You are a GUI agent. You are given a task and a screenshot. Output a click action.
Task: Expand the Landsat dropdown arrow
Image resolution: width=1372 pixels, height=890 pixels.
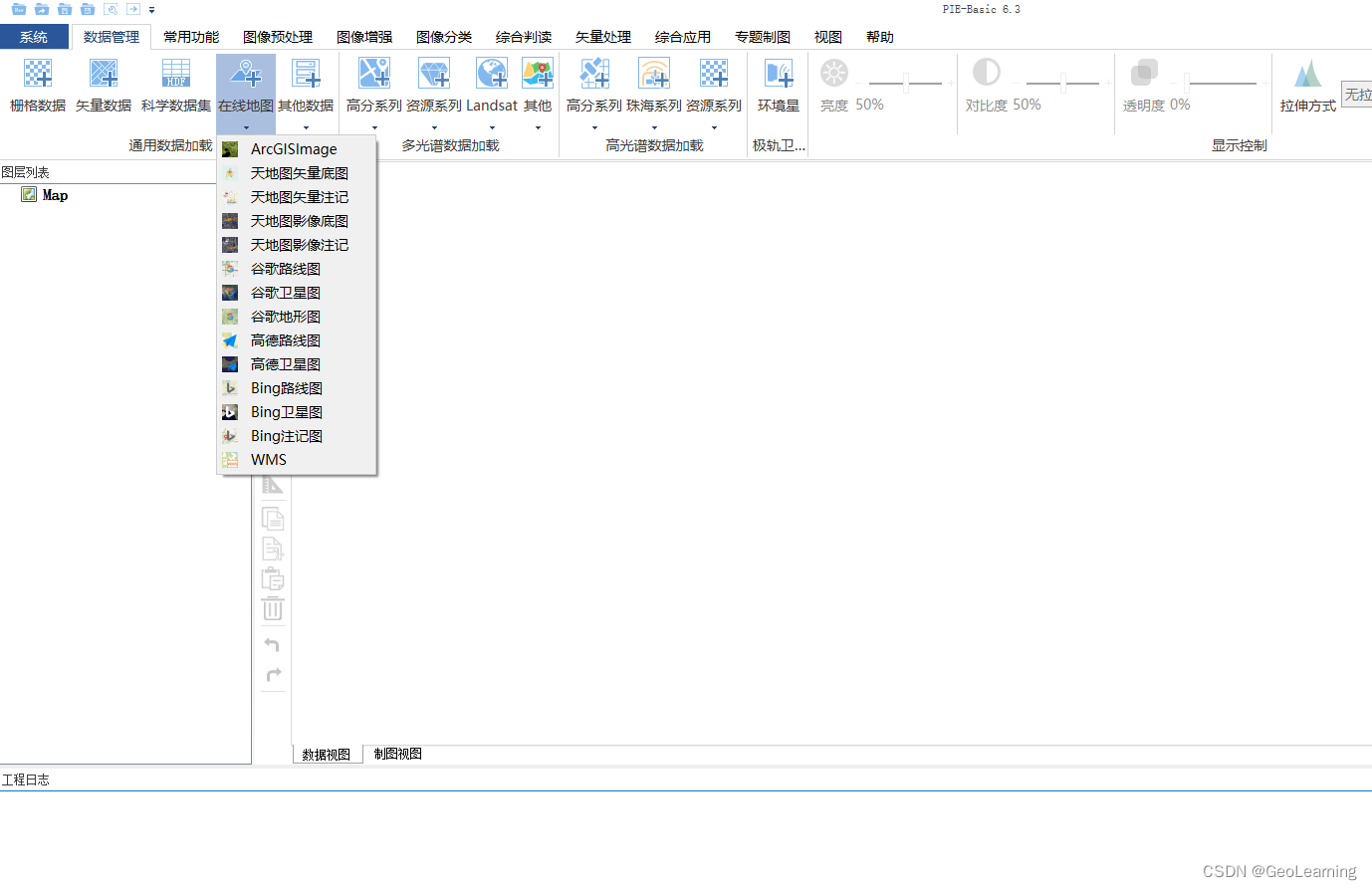pyautogui.click(x=491, y=129)
